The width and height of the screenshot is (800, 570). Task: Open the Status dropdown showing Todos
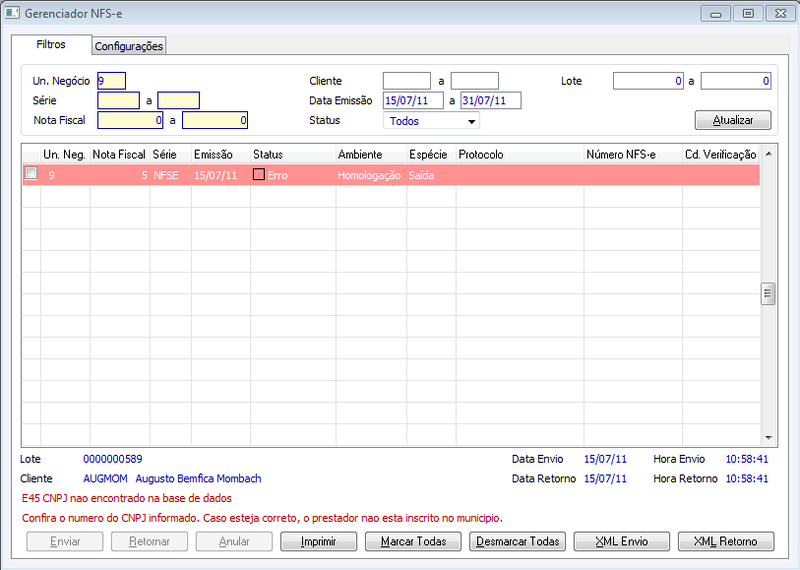pos(431,121)
